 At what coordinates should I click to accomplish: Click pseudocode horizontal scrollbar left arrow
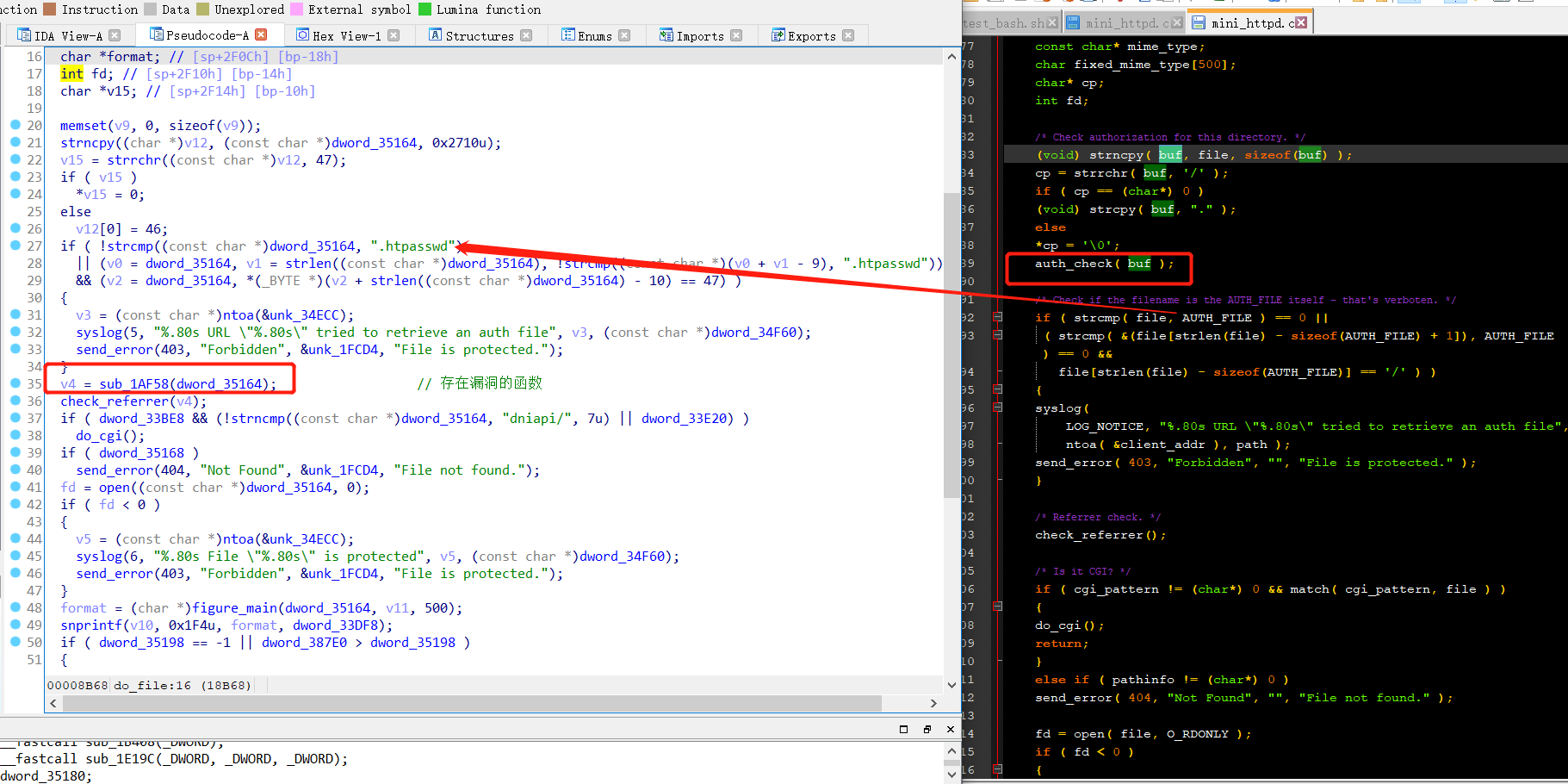(53, 703)
